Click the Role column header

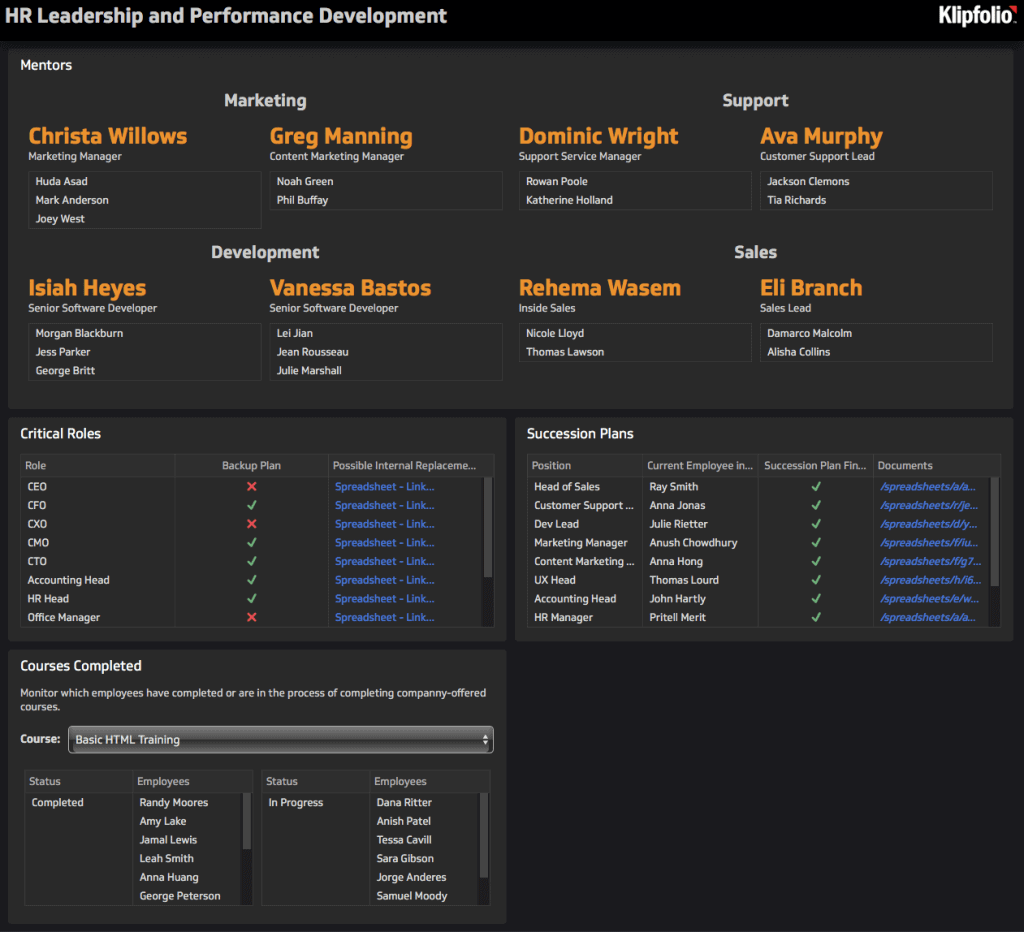(37, 465)
